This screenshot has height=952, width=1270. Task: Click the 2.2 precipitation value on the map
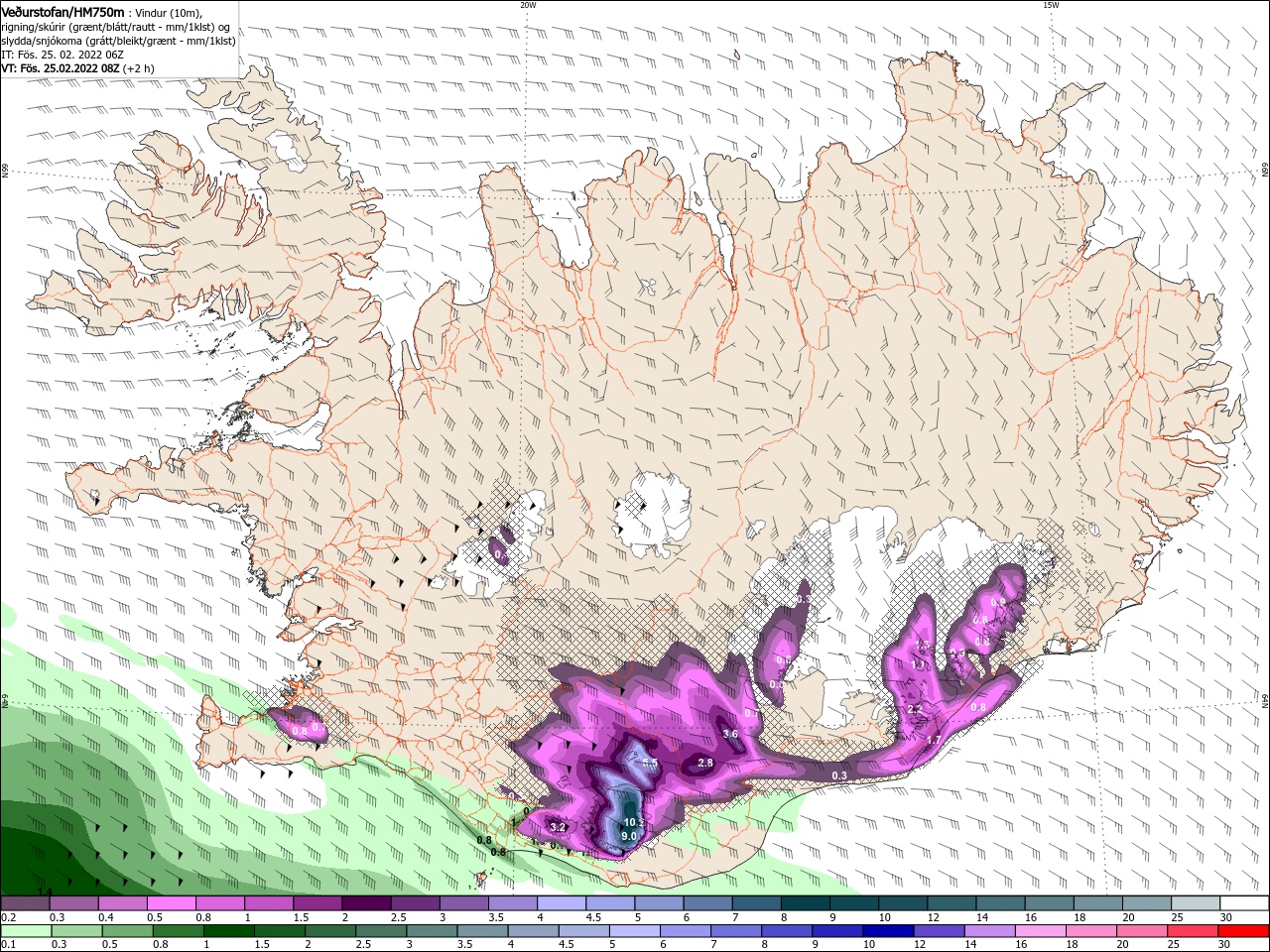click(915, 709)
